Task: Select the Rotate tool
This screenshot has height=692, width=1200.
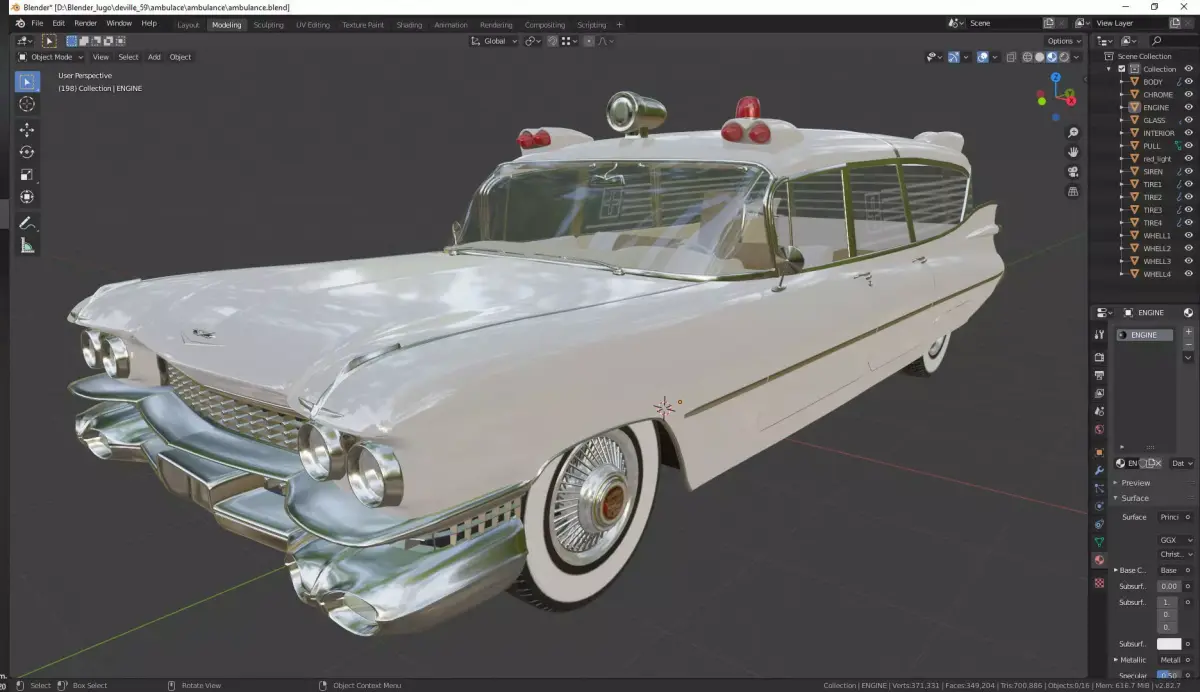Action: (x=27, y=152)
